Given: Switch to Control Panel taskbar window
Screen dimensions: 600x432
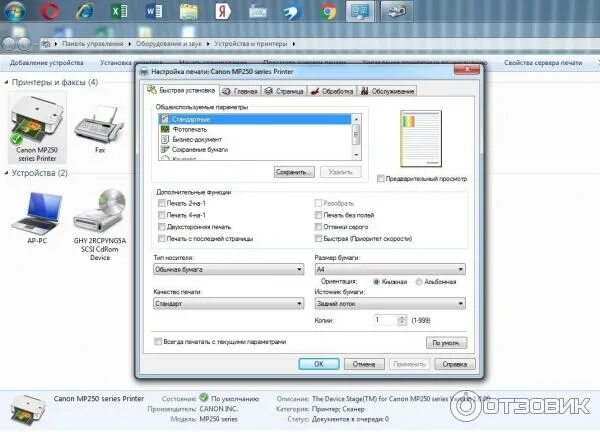Looking at the screenshot, I should pos(359,11).
